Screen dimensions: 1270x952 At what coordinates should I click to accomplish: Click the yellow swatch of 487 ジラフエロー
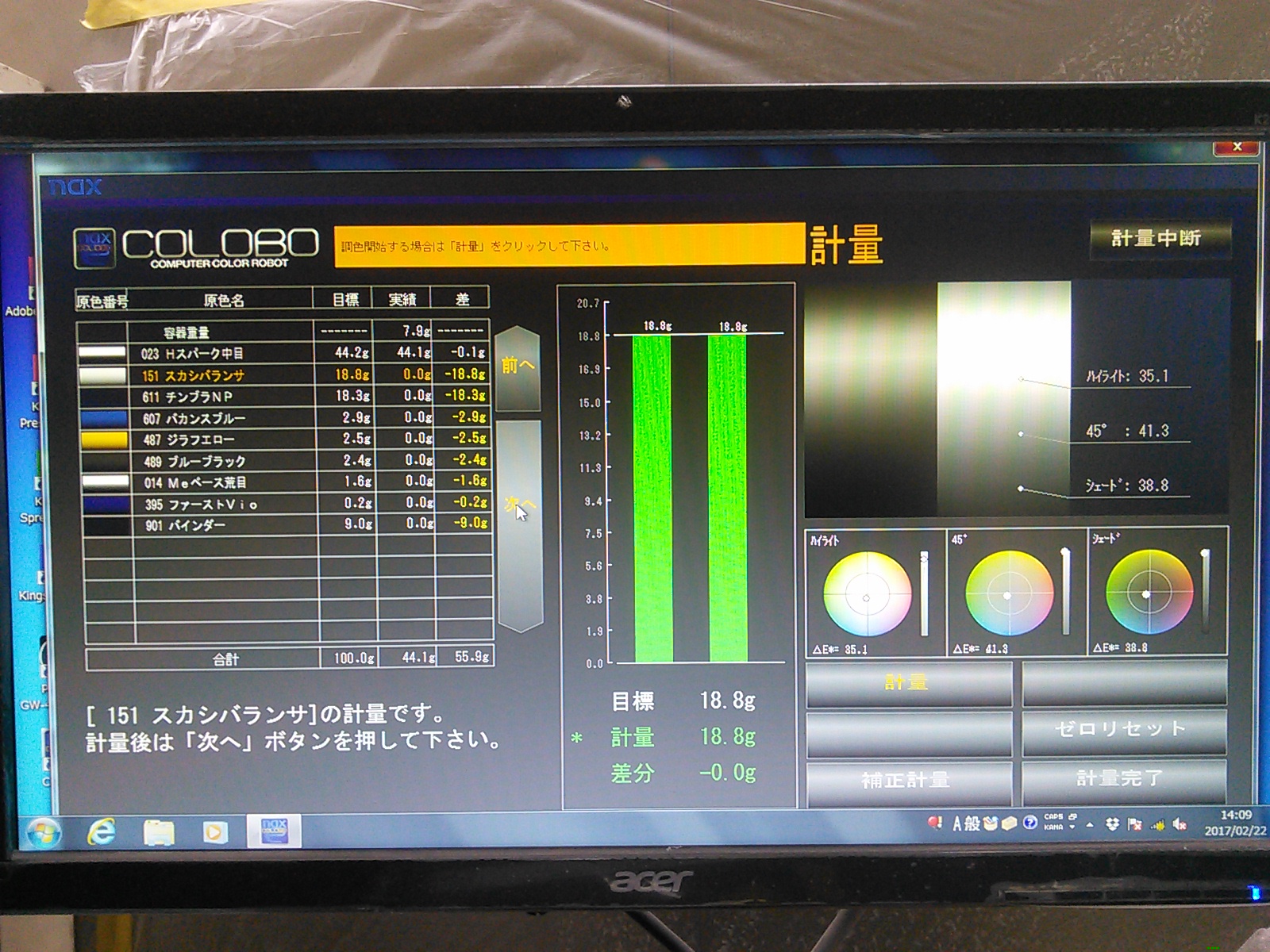coord(104,440)
